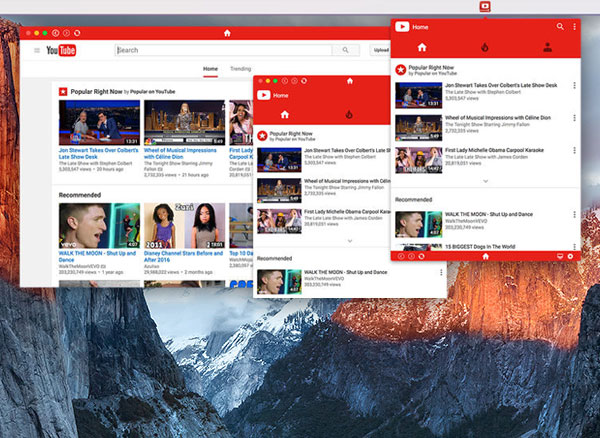Open options for WALK THE MOON, middle window
Viewport: 600px width, 438px height.
(441, 272)
